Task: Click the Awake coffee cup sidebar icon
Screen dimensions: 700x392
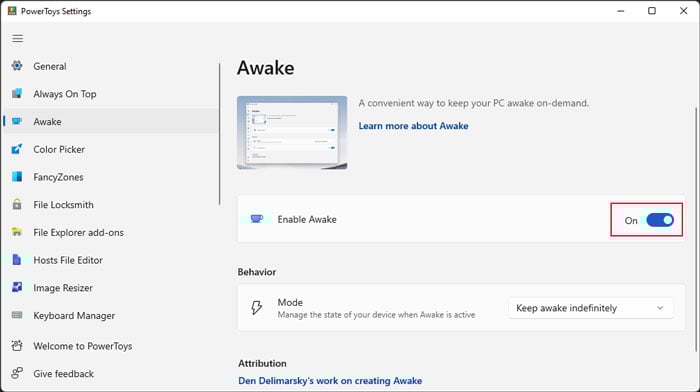Action: click(17, 121)
